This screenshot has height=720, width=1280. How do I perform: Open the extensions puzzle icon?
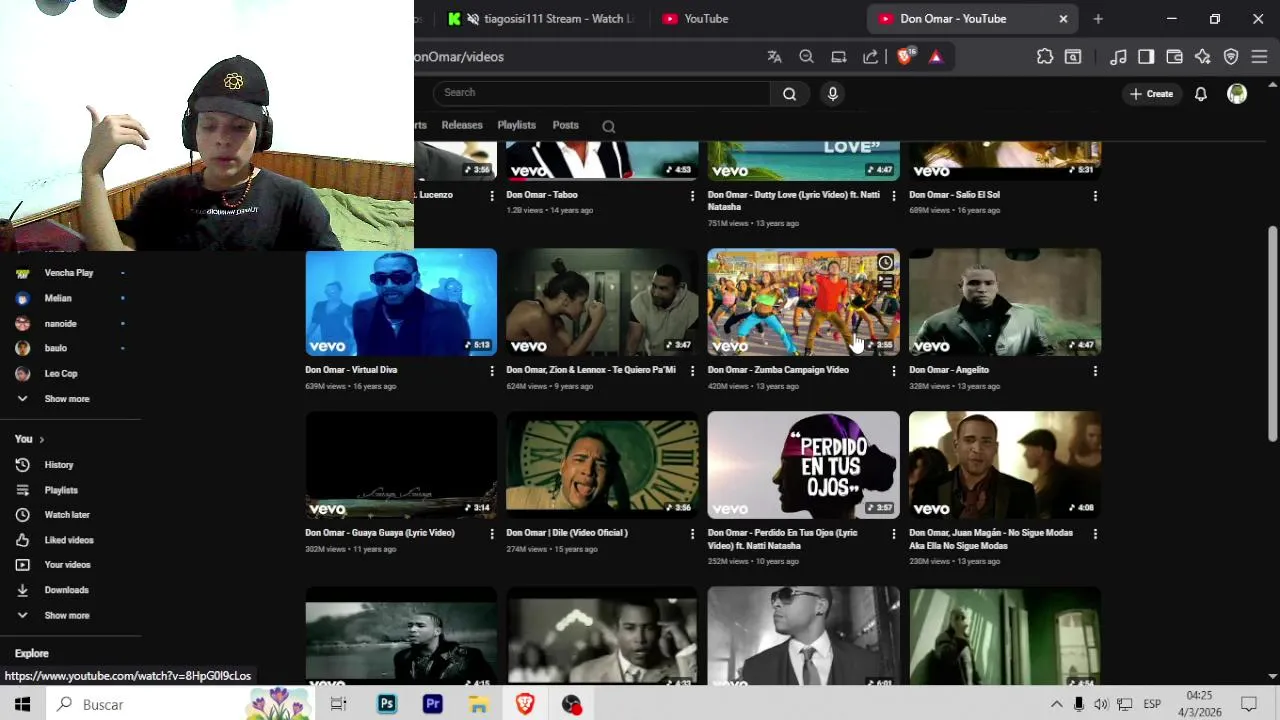pyautogui.click(x=1045, y=57)
